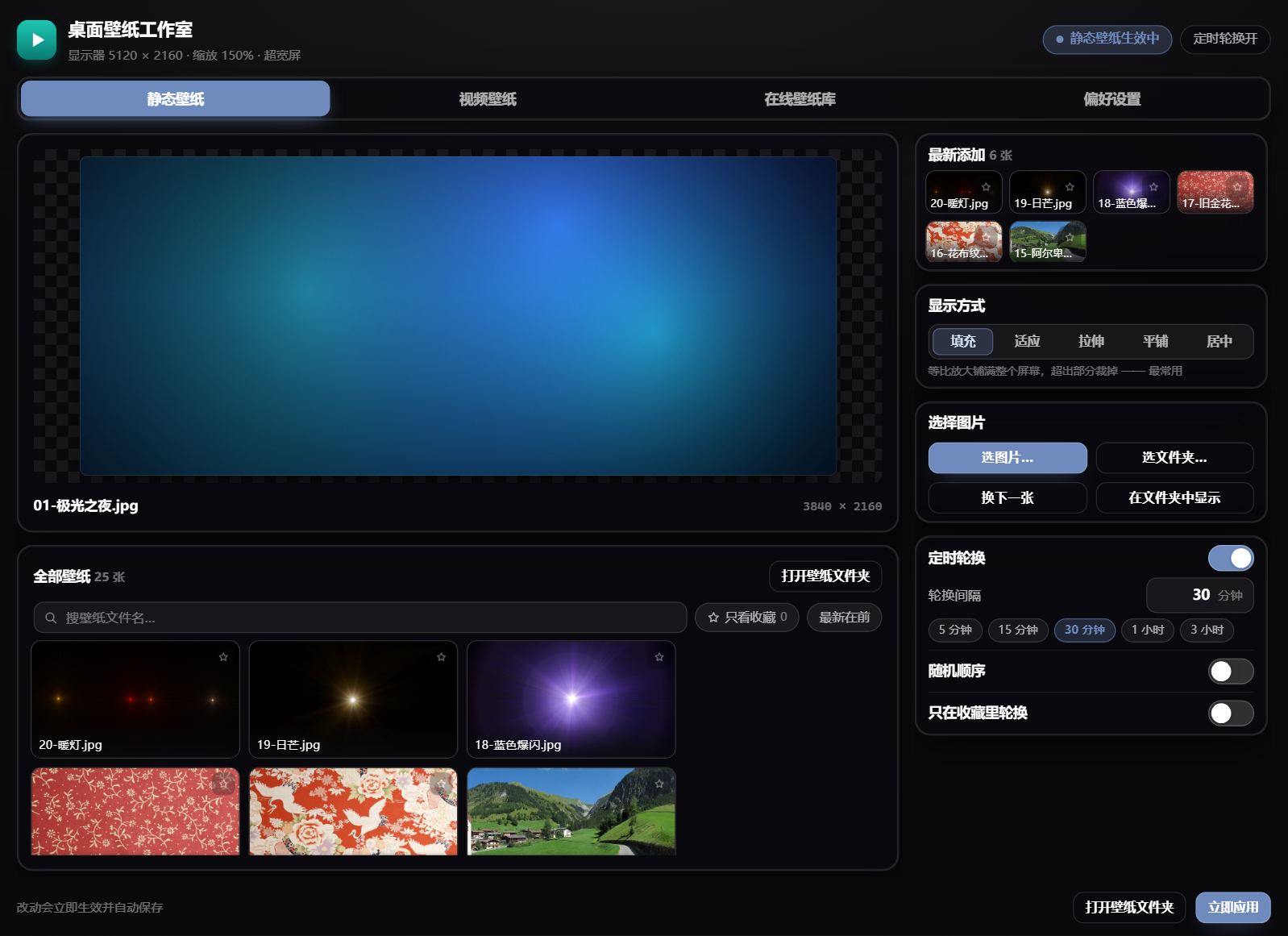Turn off the 定时轮换 switch
The image size is (1288, 936).
pos(1231,558)
